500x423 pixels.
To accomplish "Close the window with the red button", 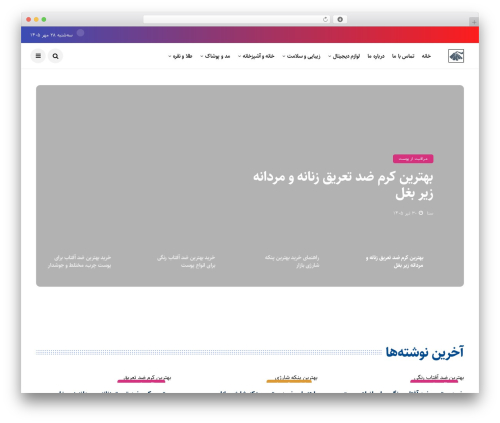I will point(29,20).
